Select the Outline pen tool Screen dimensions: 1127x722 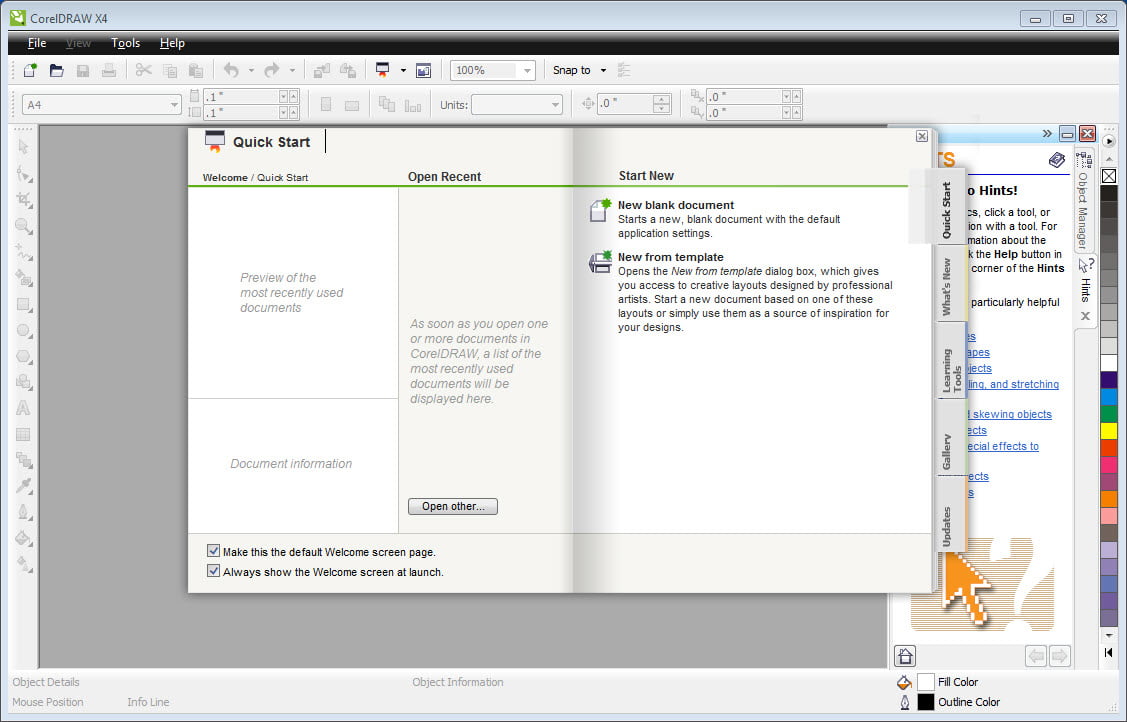click(24, 512)
